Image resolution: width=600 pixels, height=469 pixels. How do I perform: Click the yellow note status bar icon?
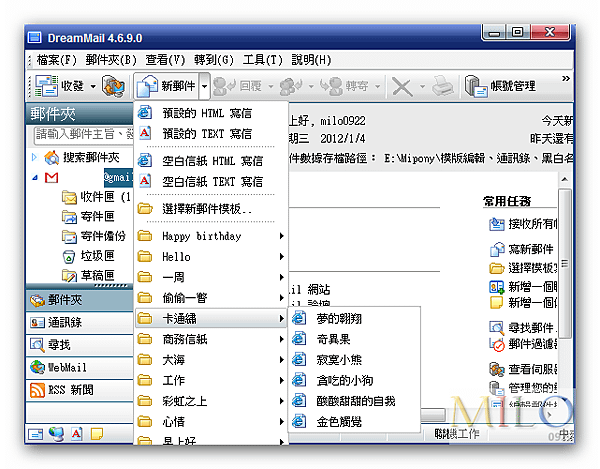point(97,434)
